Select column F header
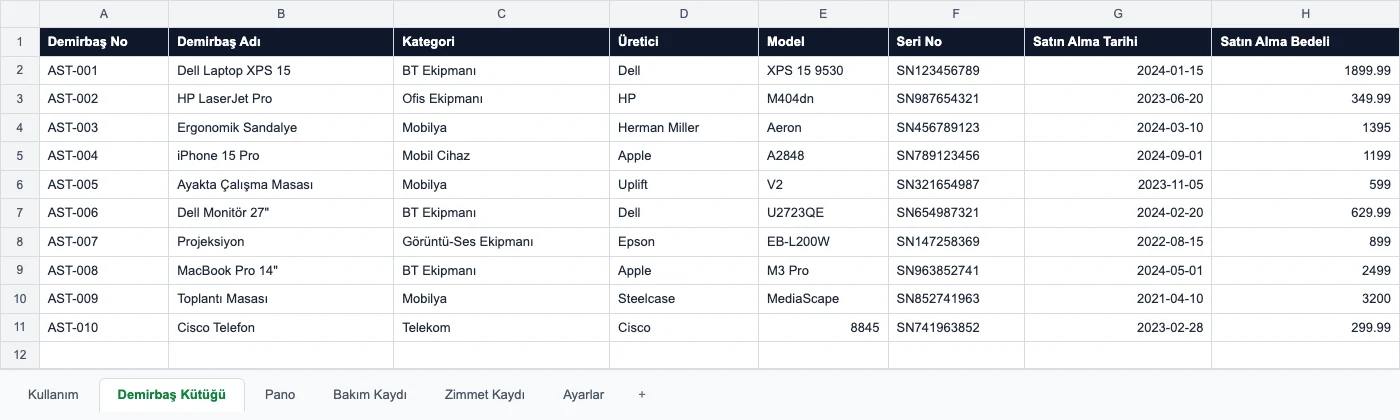The image size is (1400, 420). [x=956, y=14]
